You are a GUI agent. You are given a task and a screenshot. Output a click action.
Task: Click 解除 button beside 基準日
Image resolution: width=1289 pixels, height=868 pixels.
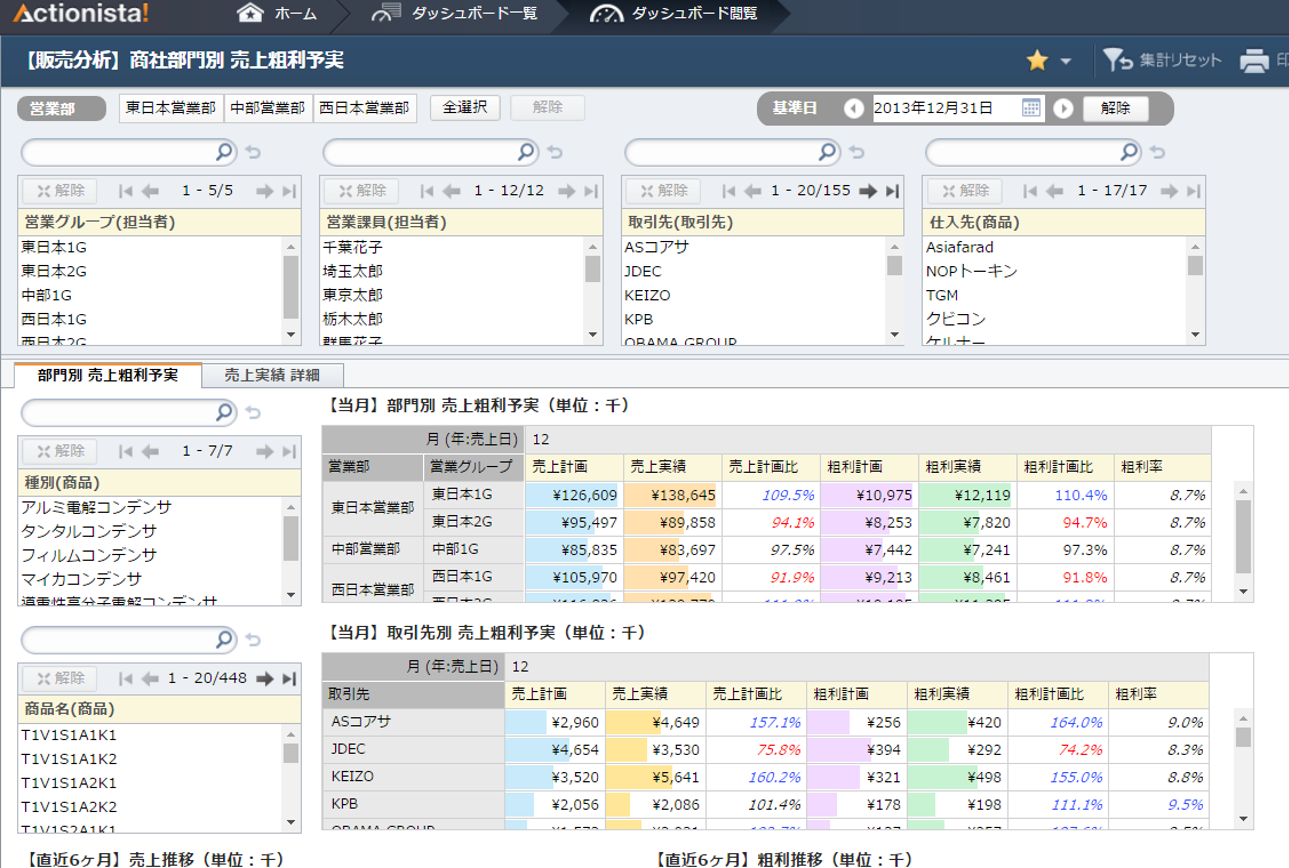click(x=1115, y=108)
